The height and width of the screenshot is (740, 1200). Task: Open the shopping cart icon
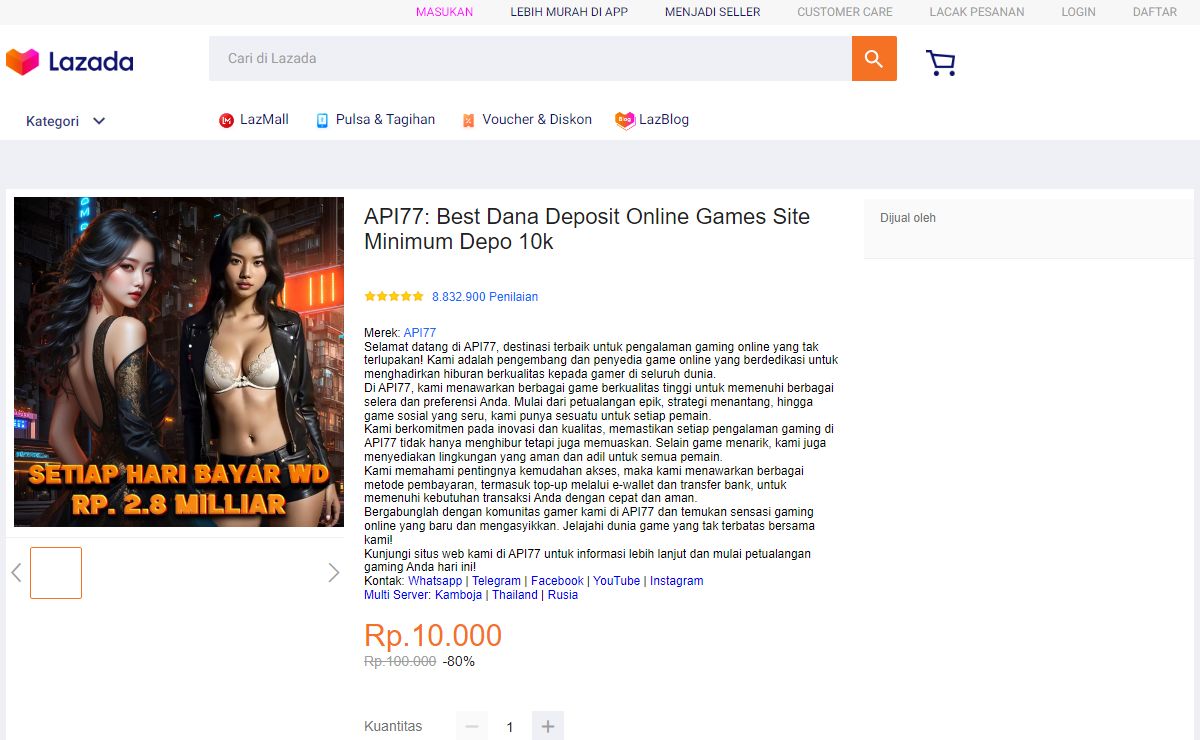(940, 63)
